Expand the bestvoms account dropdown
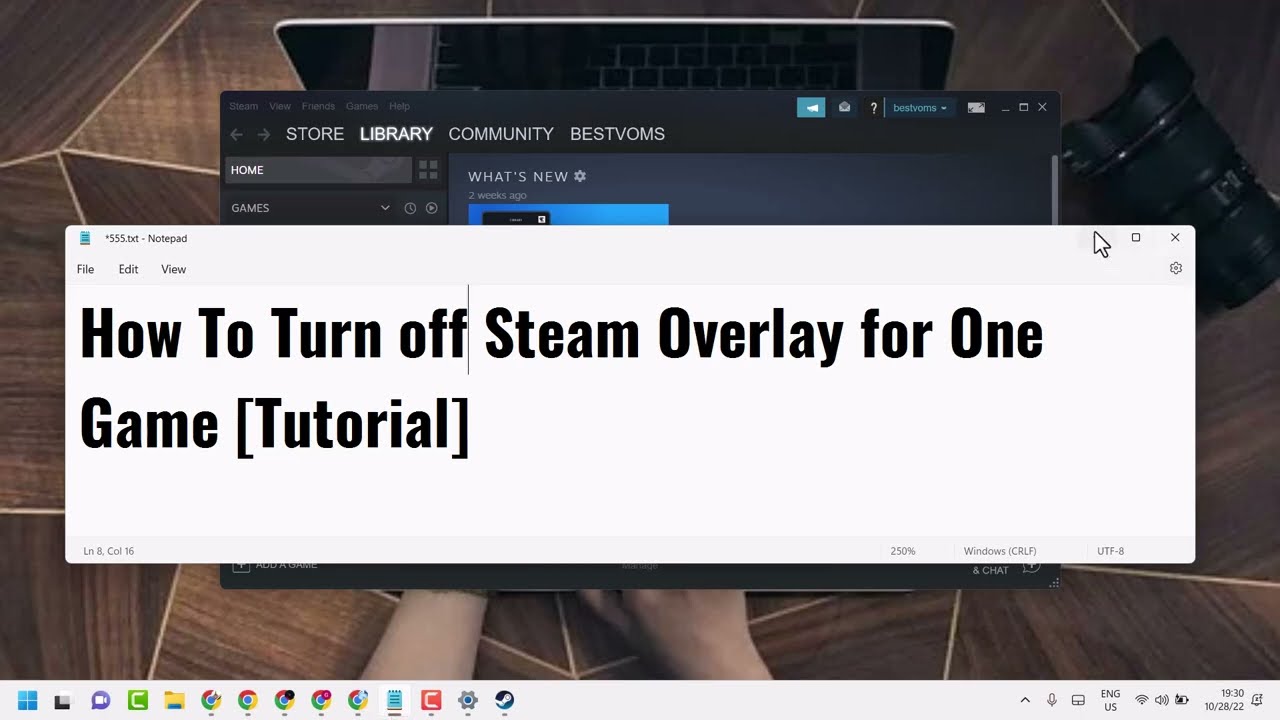Viewport: 1280px width, 720px height. 919,108
